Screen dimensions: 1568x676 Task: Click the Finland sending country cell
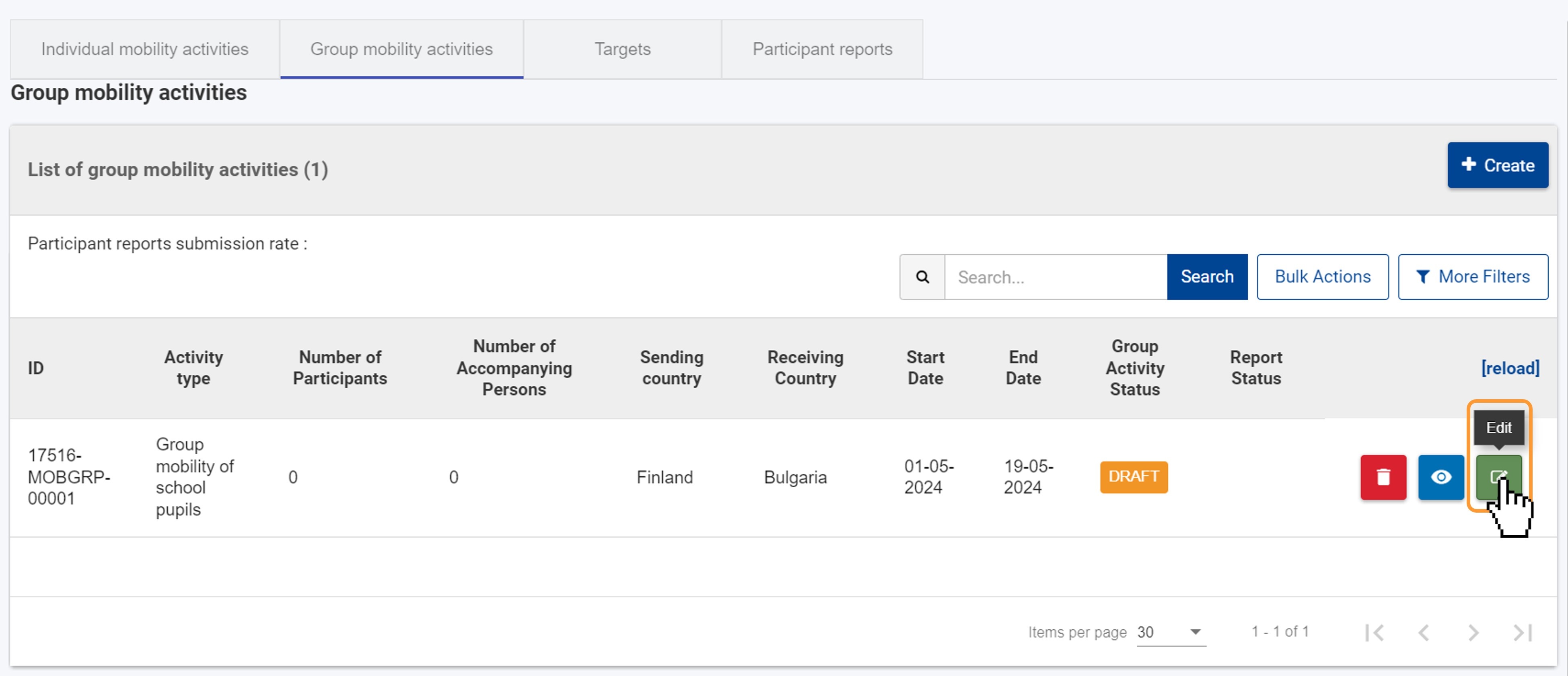click(665, 478)
